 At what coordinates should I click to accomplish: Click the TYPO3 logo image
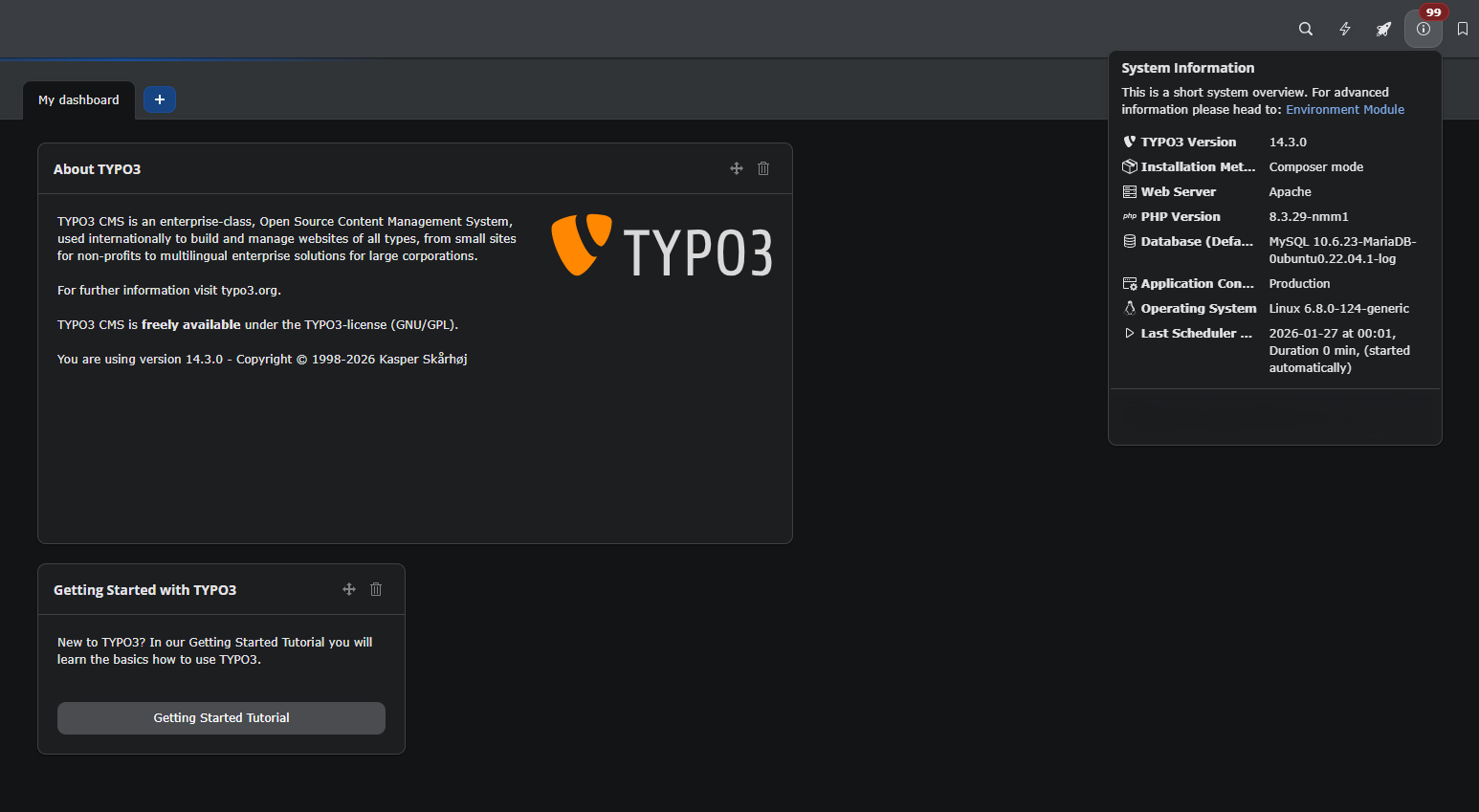coord(662,246)
